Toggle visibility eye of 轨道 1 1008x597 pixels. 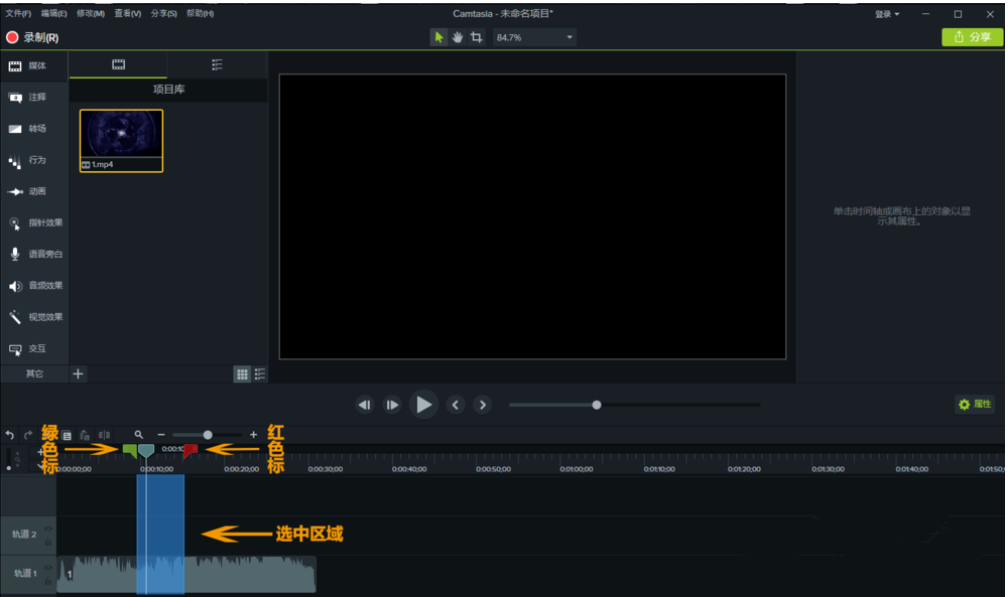48,567
